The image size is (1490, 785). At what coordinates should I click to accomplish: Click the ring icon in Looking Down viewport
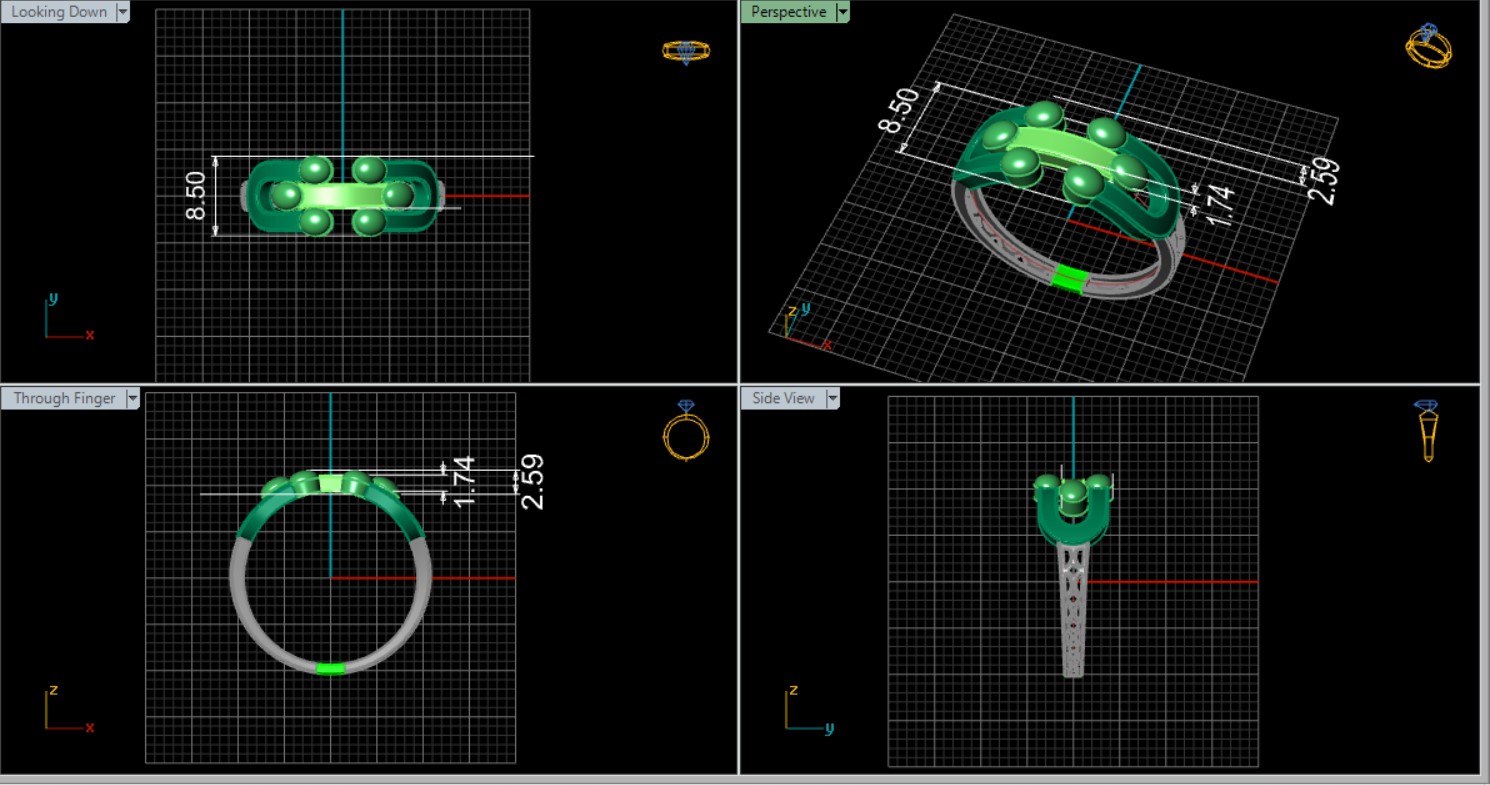(x=686, y=51)
